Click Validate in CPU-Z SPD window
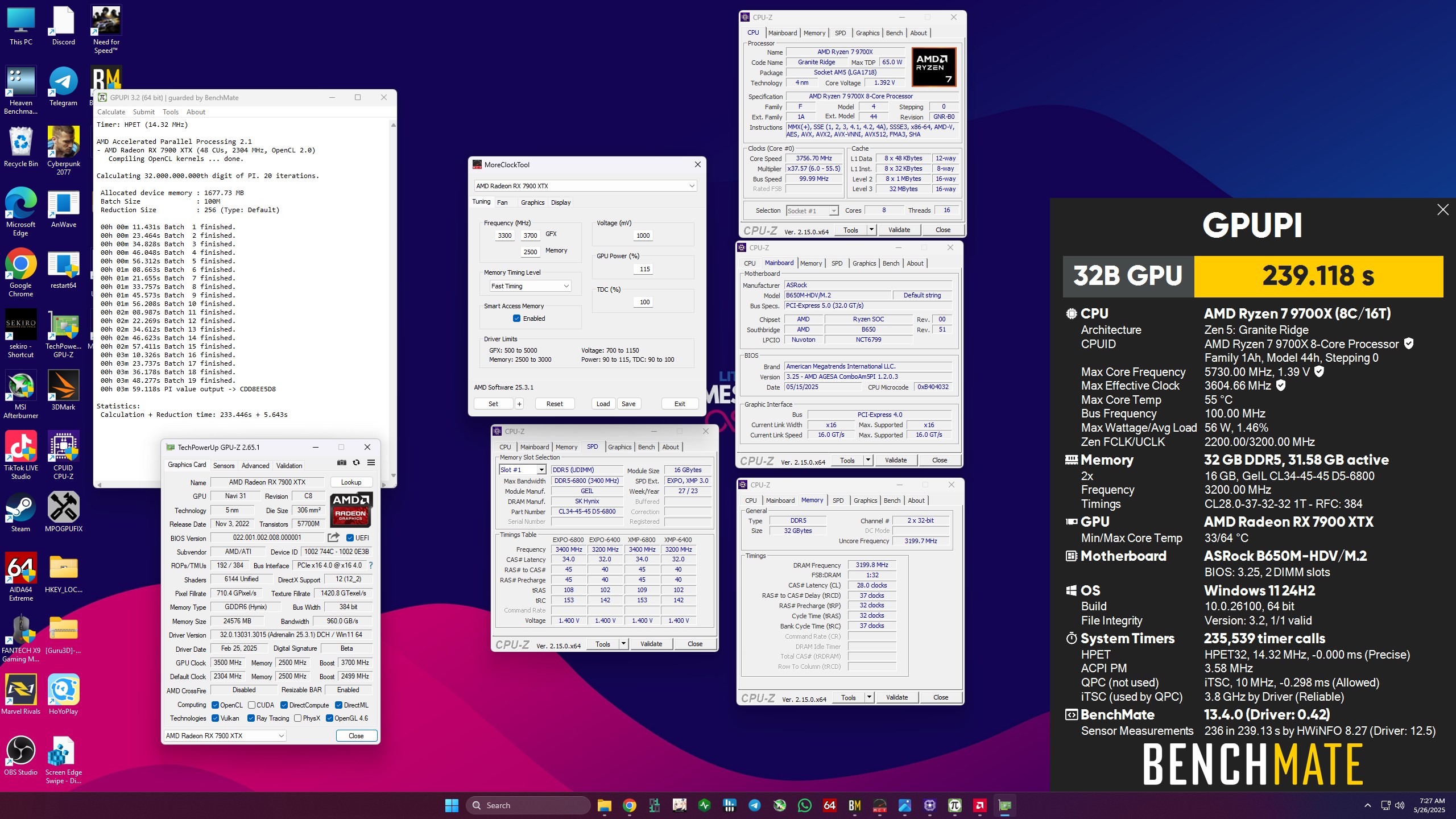The image size is (1456, 819). pos(651,644)
